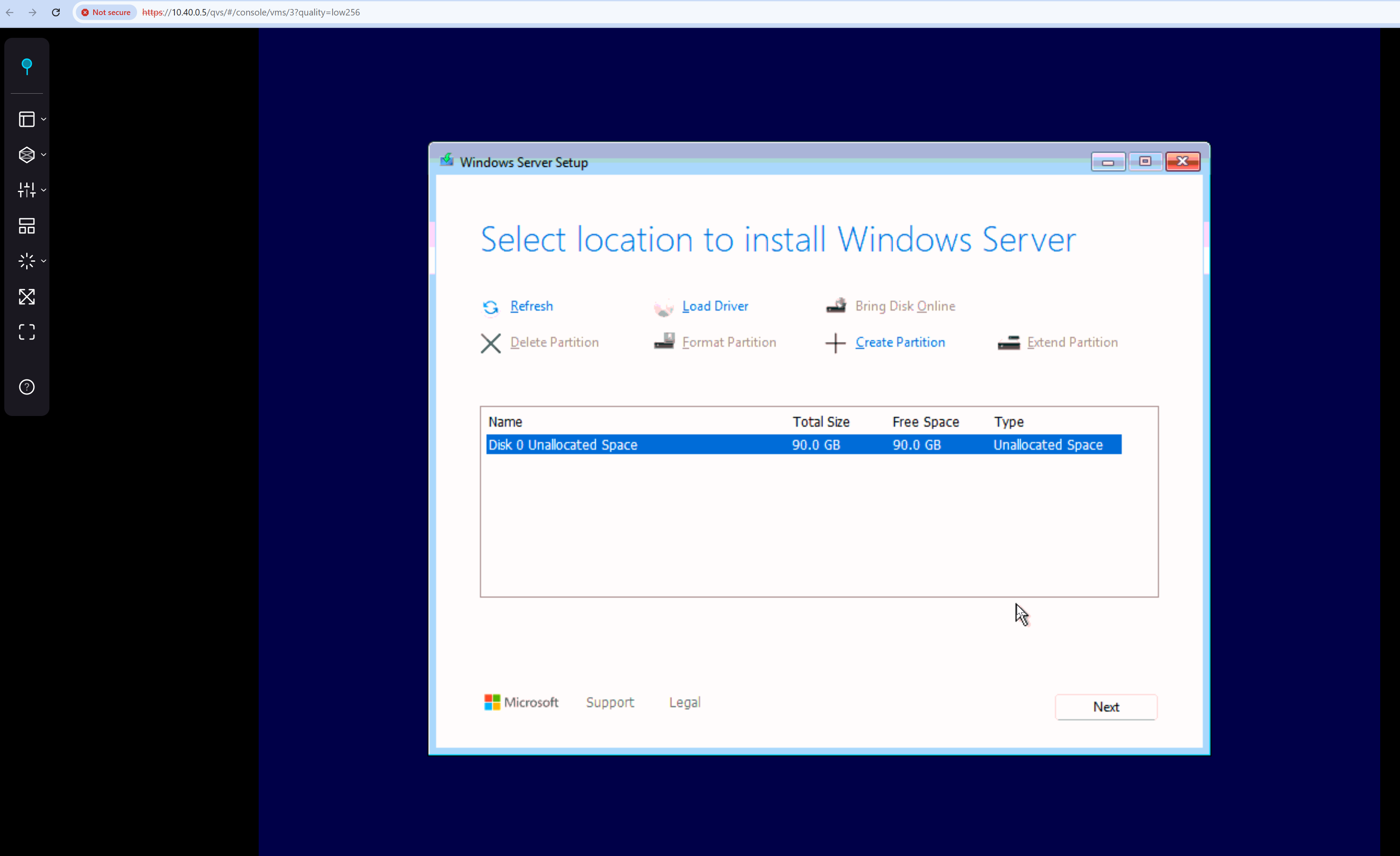Image resolution: width=1400 pixels, height=856 pixels.
Task: Expand the panel layout dropdown chevron
Action: [44, 119]
